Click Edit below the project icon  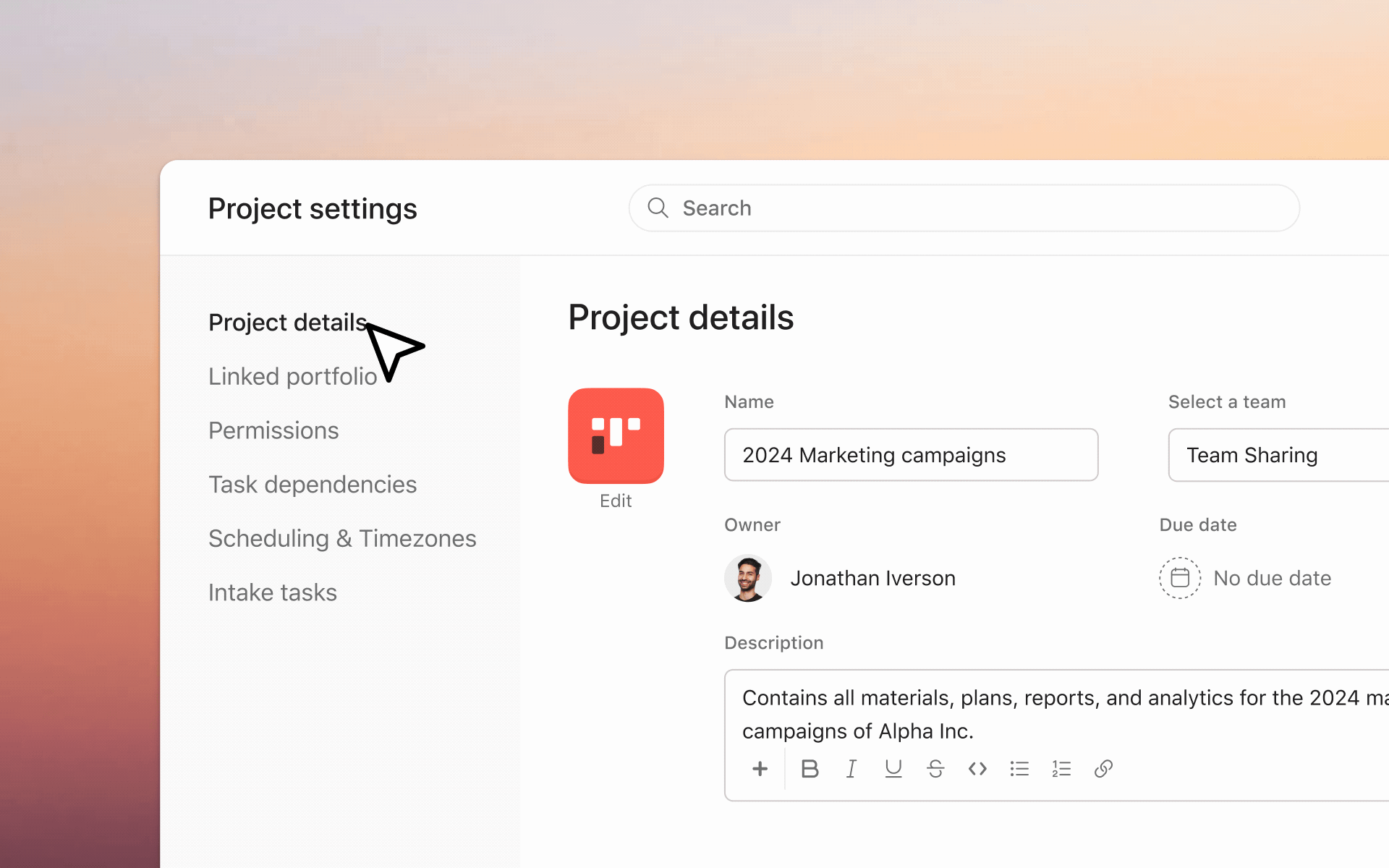pyautogui.click(x=616, y=501)
